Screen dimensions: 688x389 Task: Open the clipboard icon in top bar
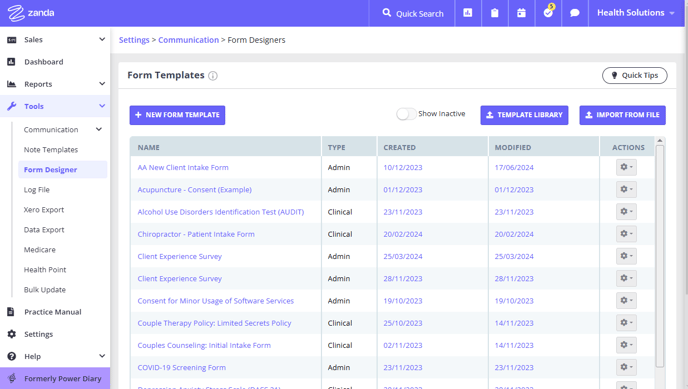(494, 13)
